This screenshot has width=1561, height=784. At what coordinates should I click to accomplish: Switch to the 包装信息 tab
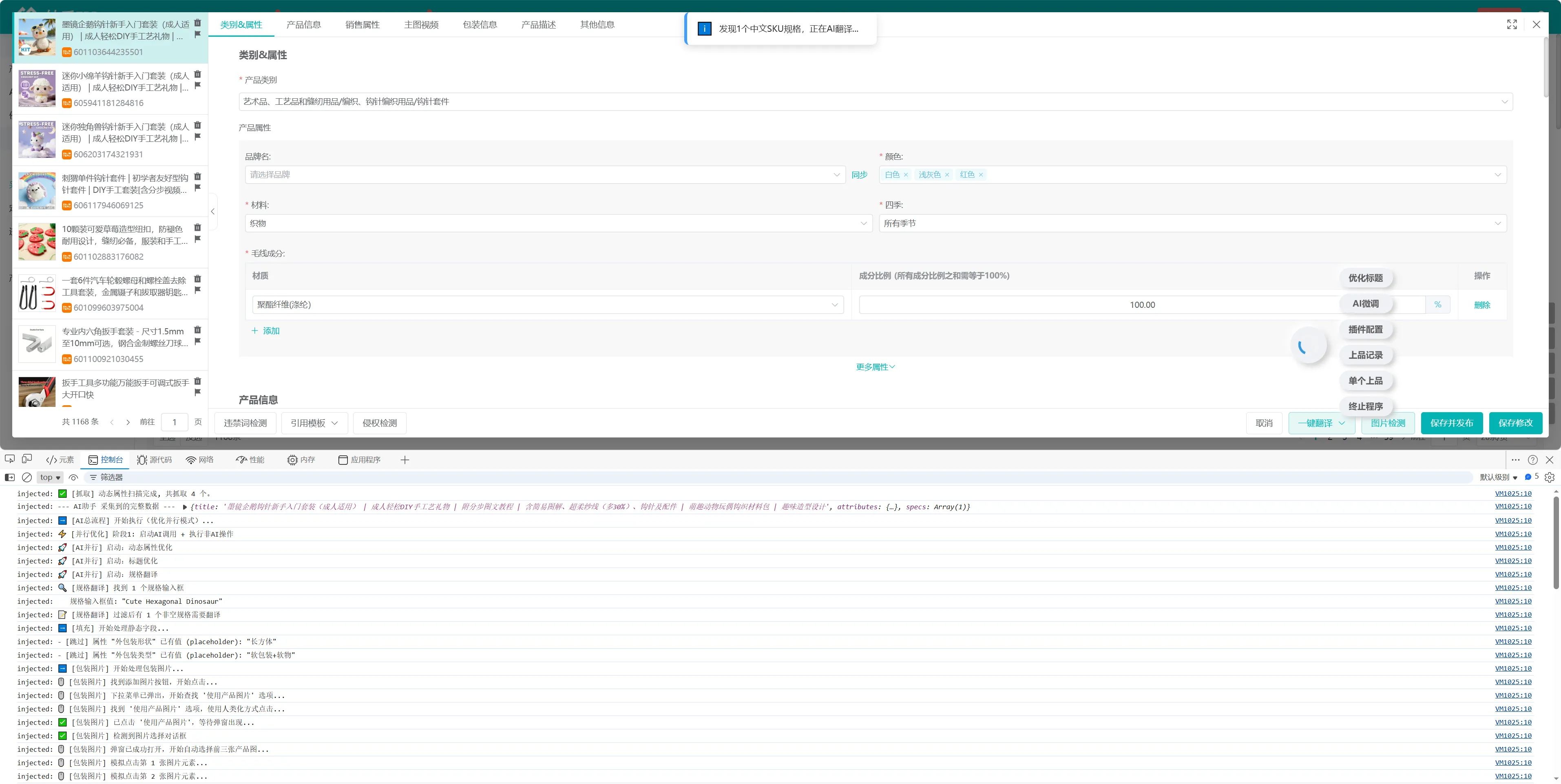pos(480,25)
